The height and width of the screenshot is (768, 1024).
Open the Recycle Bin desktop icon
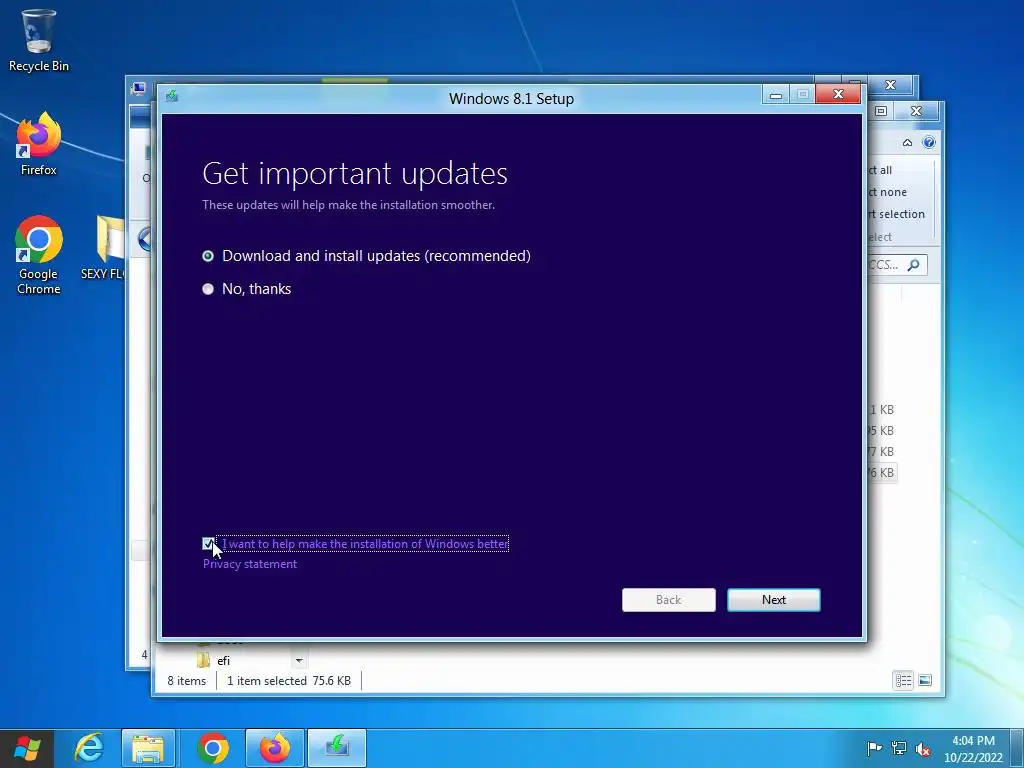coord(39,40)
